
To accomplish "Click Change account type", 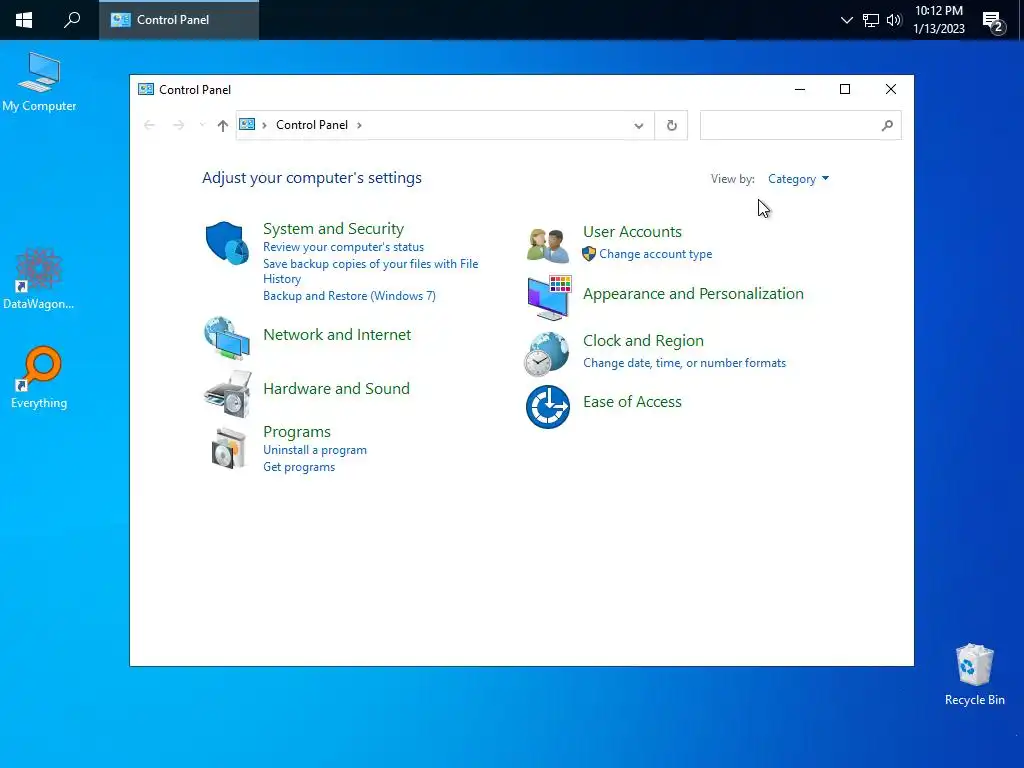I will click(x=656, y=254).
